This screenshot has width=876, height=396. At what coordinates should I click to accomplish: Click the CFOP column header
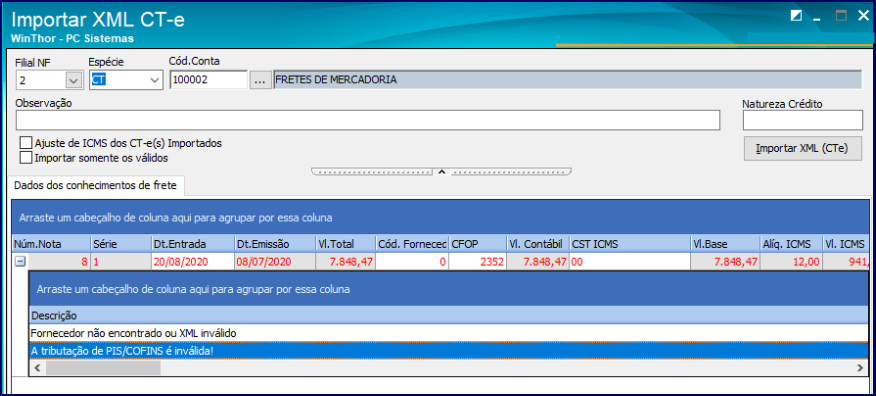[x=477, y=244]
